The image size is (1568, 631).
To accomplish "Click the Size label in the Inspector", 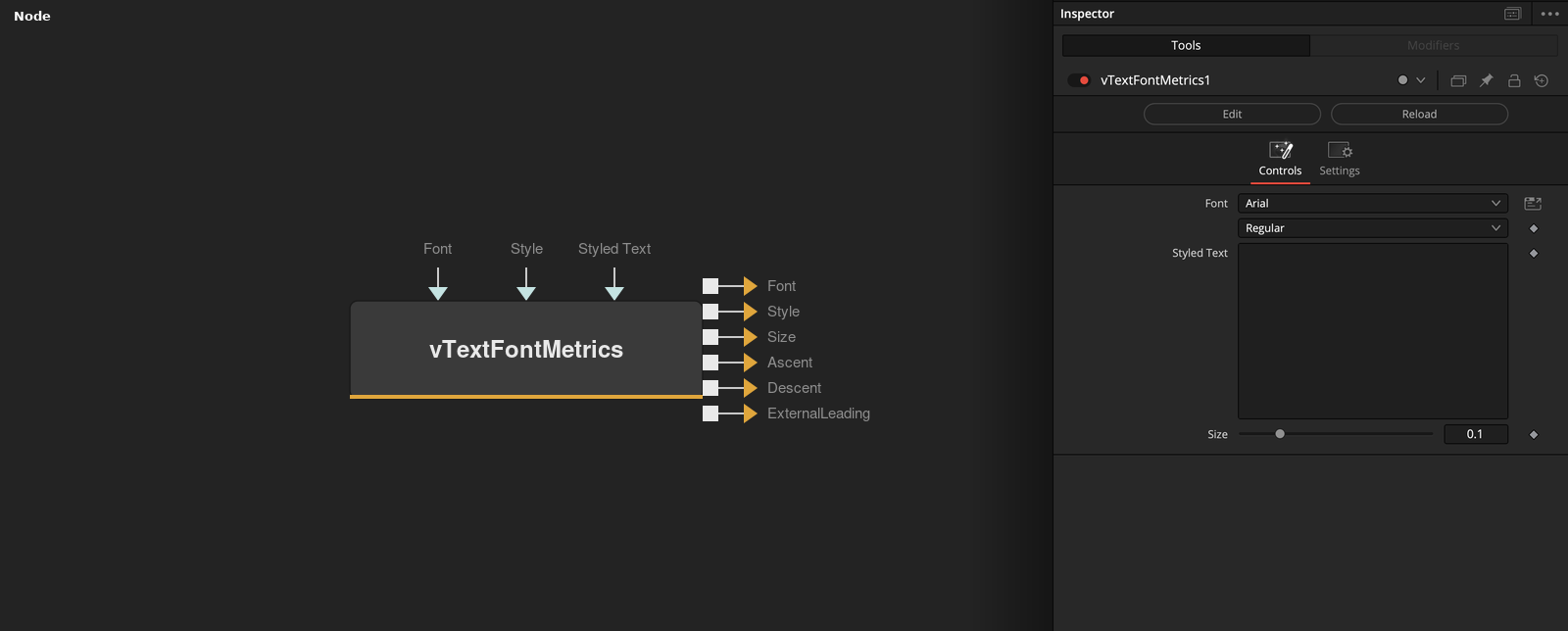I will tap(1217, 434).
